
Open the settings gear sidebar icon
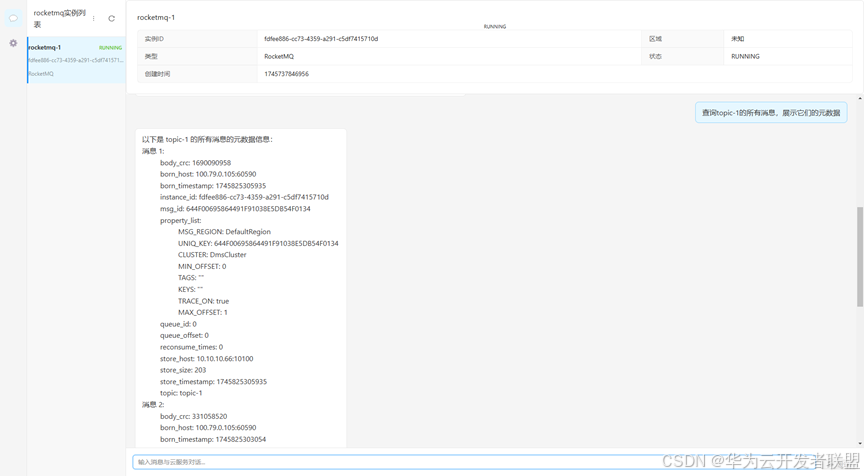13,43
